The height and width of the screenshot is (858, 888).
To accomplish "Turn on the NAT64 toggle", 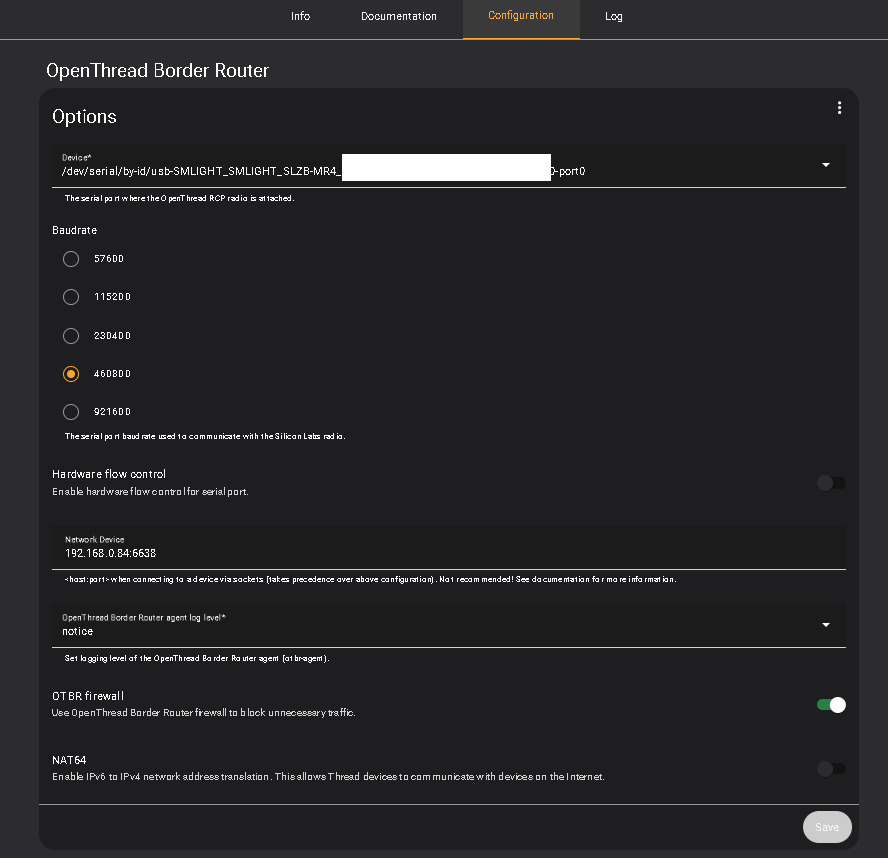I will 831,769.
